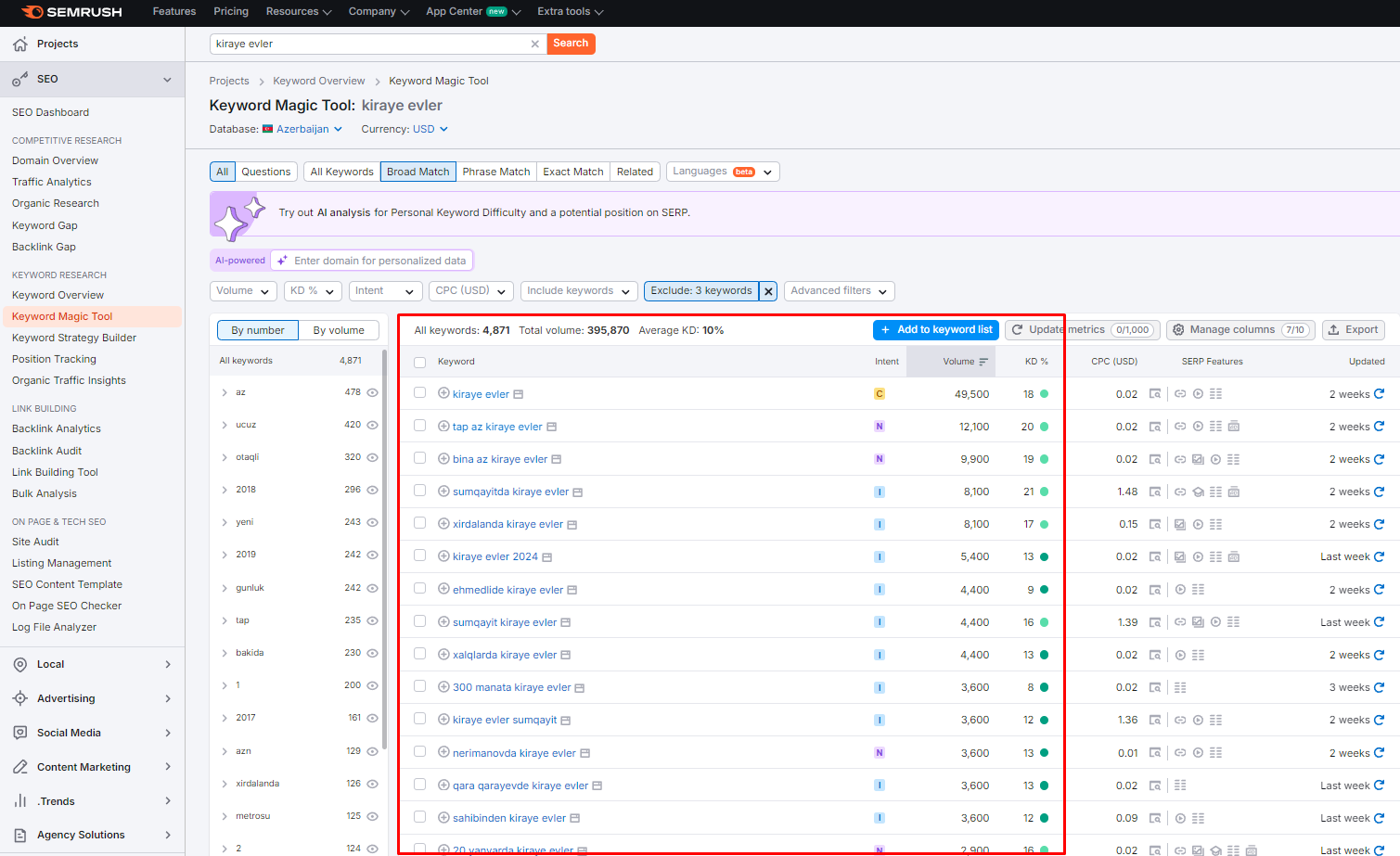This screenshot has height=856, width=1400.
Task: Toggle eye icon for 'az' group
Action: (x=372, y=392)
